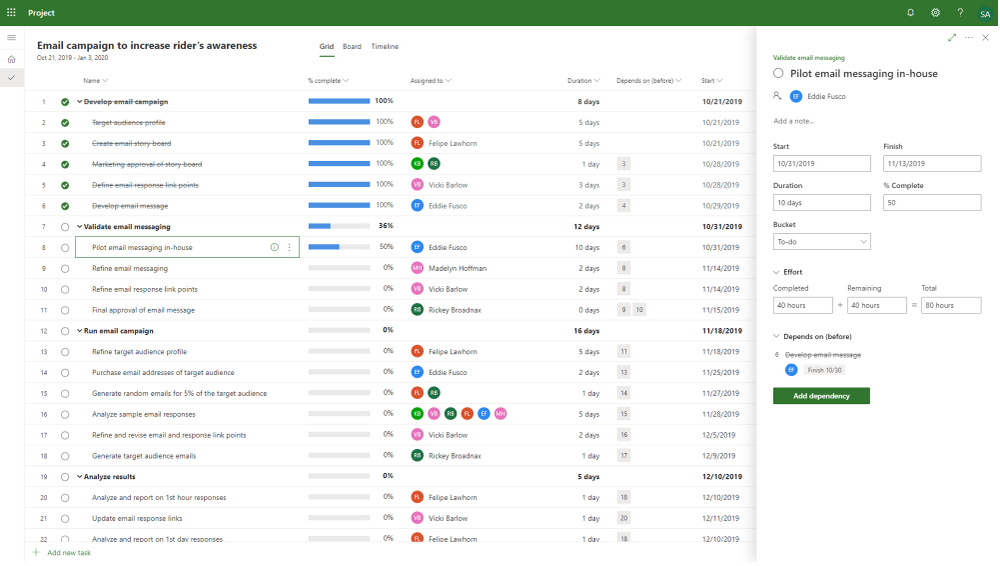Open the info icon on Pilot email messaging row
Image resolution: width=1000 pixels, height=566 pixels.
tap(274, 248)
